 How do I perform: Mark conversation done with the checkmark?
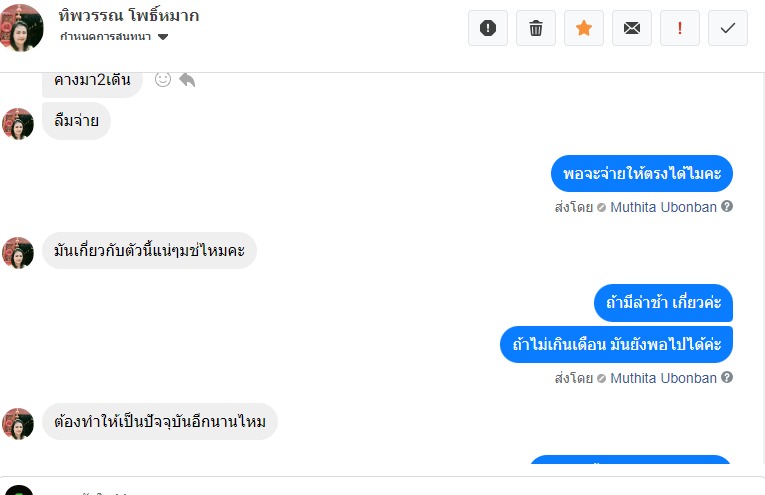click(x=728, y=28)
